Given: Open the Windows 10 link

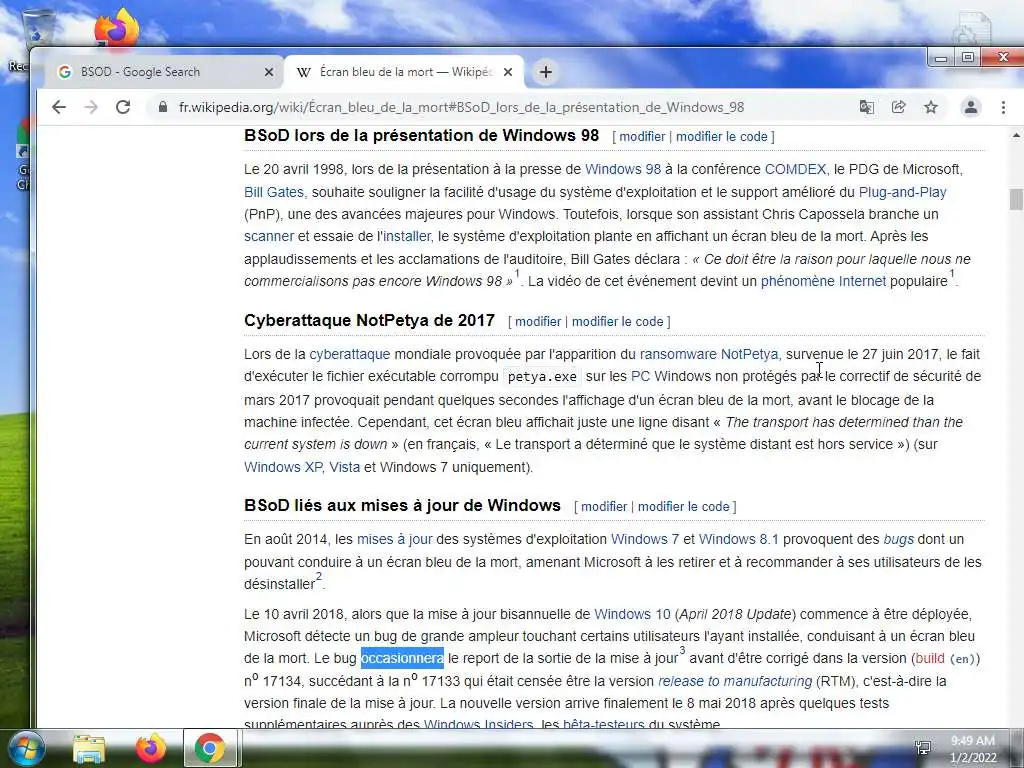Looking at the screenshot, I should coord(632,615).
